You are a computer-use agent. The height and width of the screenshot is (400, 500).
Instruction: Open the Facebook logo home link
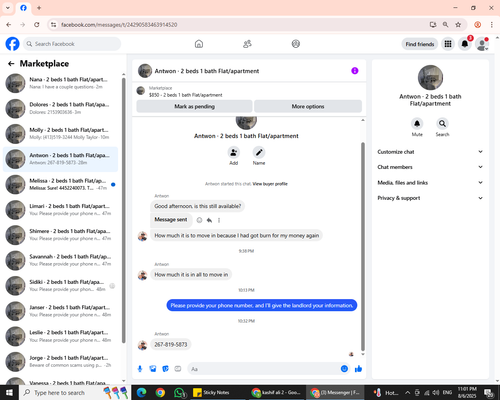coord(12,44)
